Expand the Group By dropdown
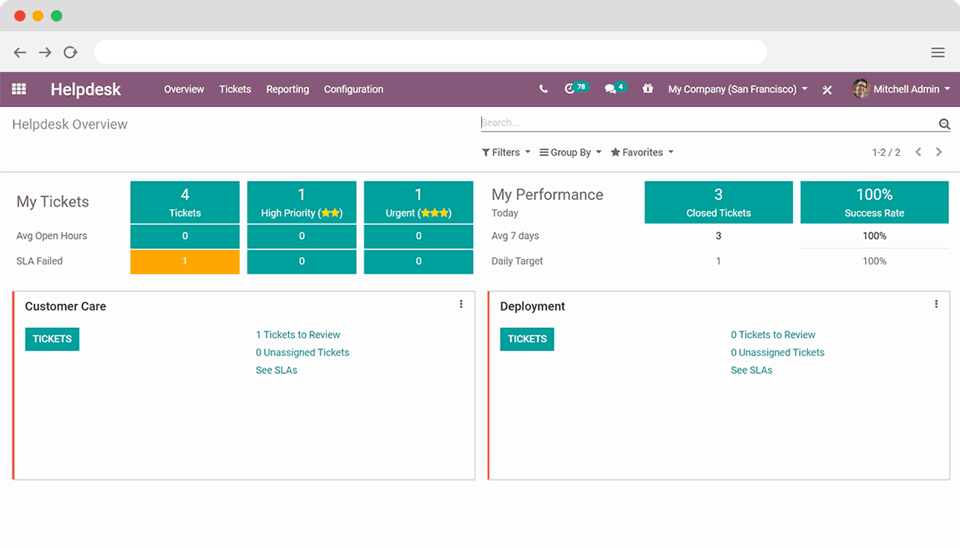 pyautogui.click(x=570, y=152)
